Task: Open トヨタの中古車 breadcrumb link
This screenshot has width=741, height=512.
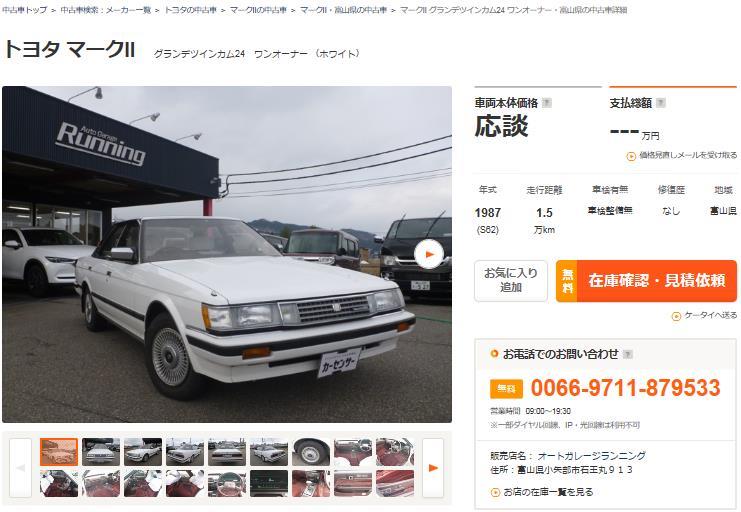Action: (190, 10)
